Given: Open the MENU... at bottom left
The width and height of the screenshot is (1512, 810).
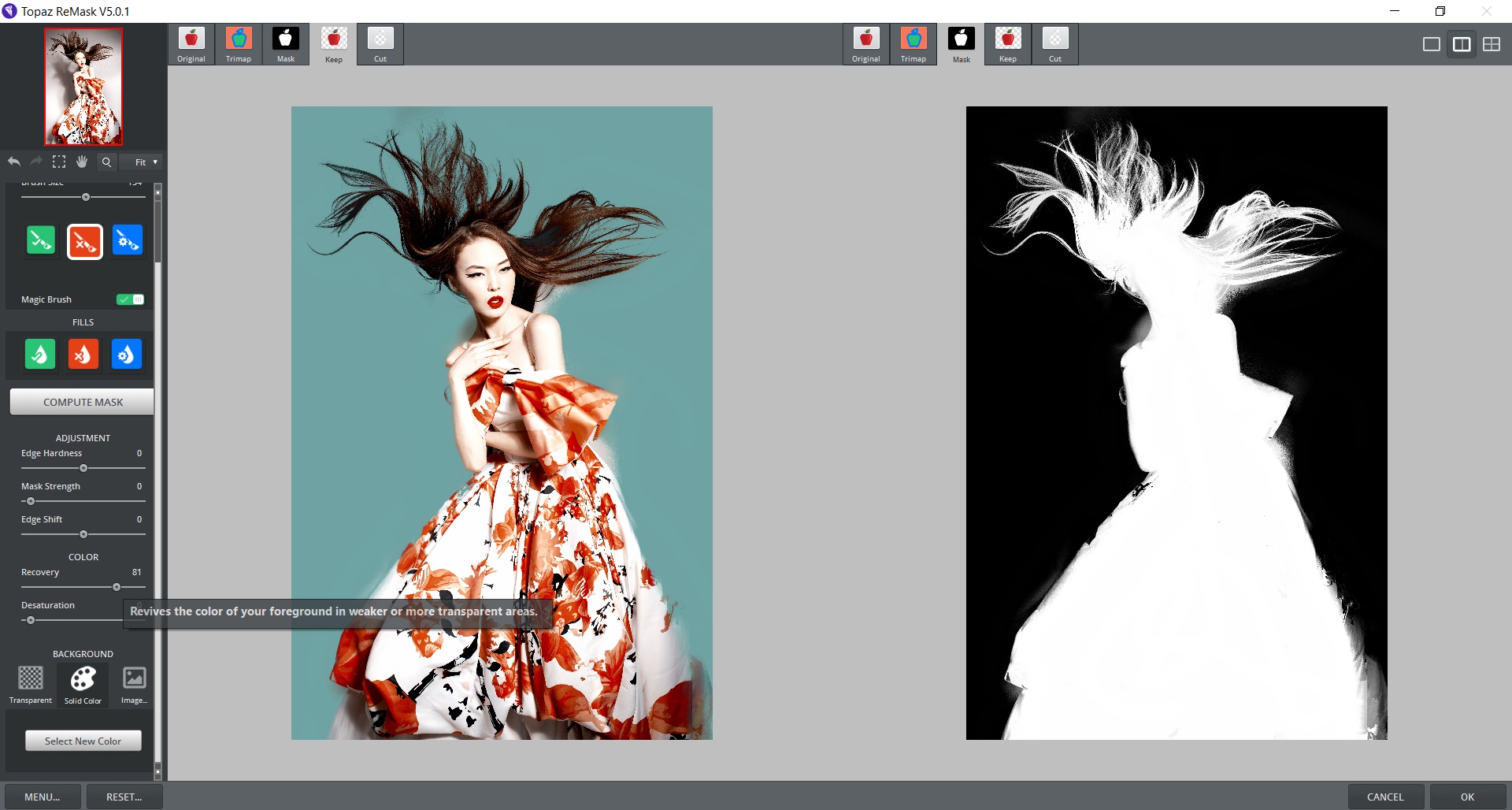Looking at the screenshot, I should pyautogui.click(x=42, y=796).
